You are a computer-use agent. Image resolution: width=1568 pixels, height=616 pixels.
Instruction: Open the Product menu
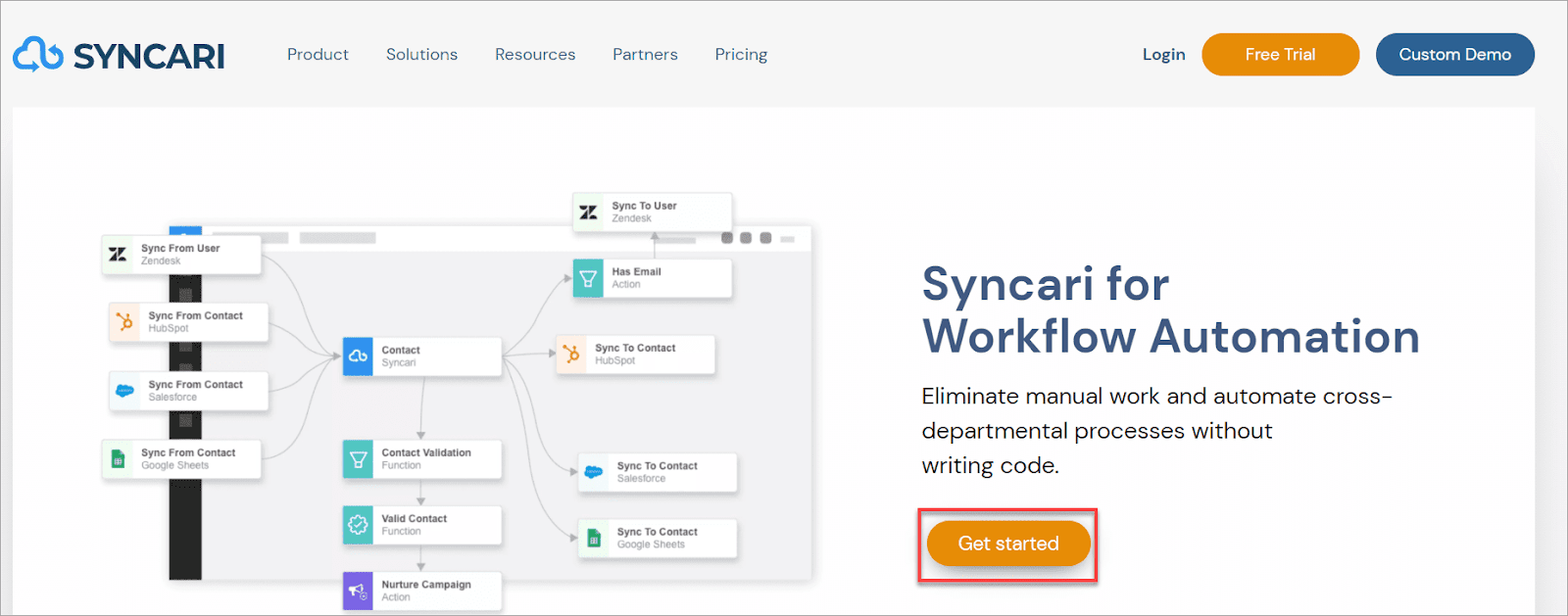click(318, 55)
